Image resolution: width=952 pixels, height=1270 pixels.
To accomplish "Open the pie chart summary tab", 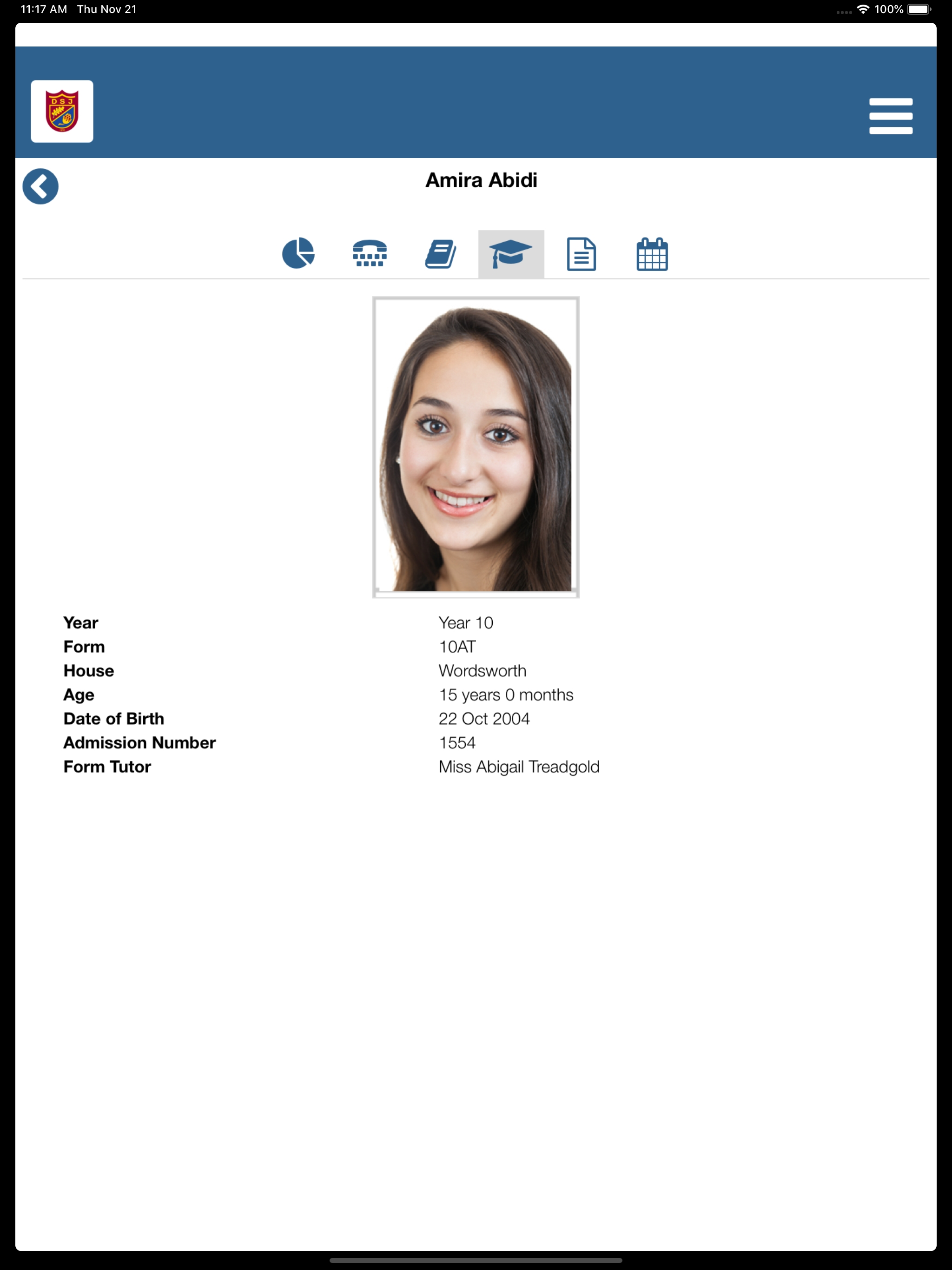I will pos(298,253).
